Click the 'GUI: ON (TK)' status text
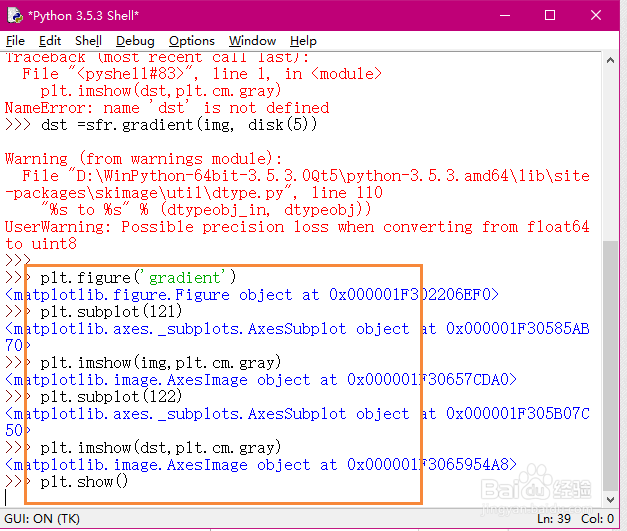 coord(42,519)
